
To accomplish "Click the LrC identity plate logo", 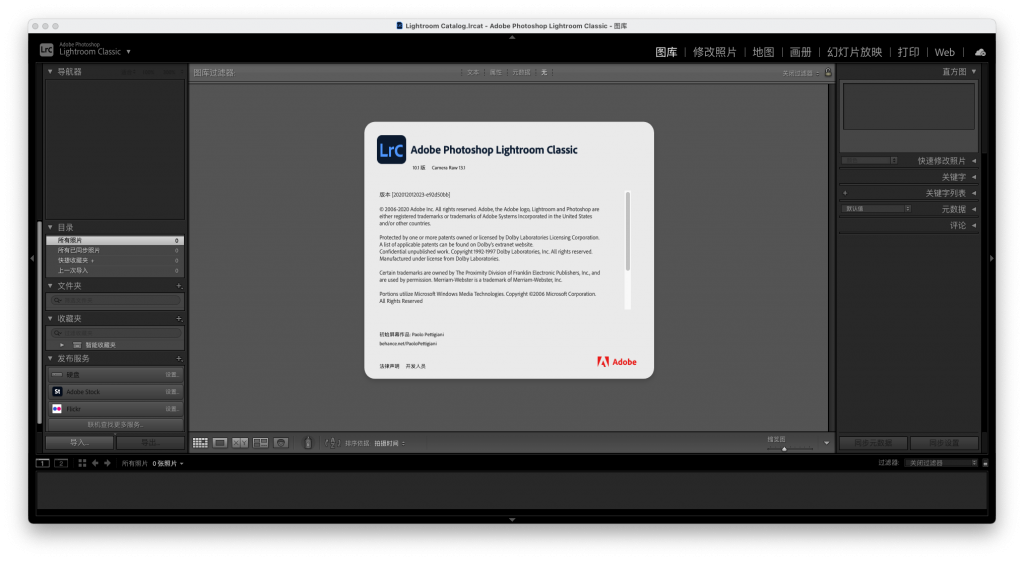I will tap(46, 50).
